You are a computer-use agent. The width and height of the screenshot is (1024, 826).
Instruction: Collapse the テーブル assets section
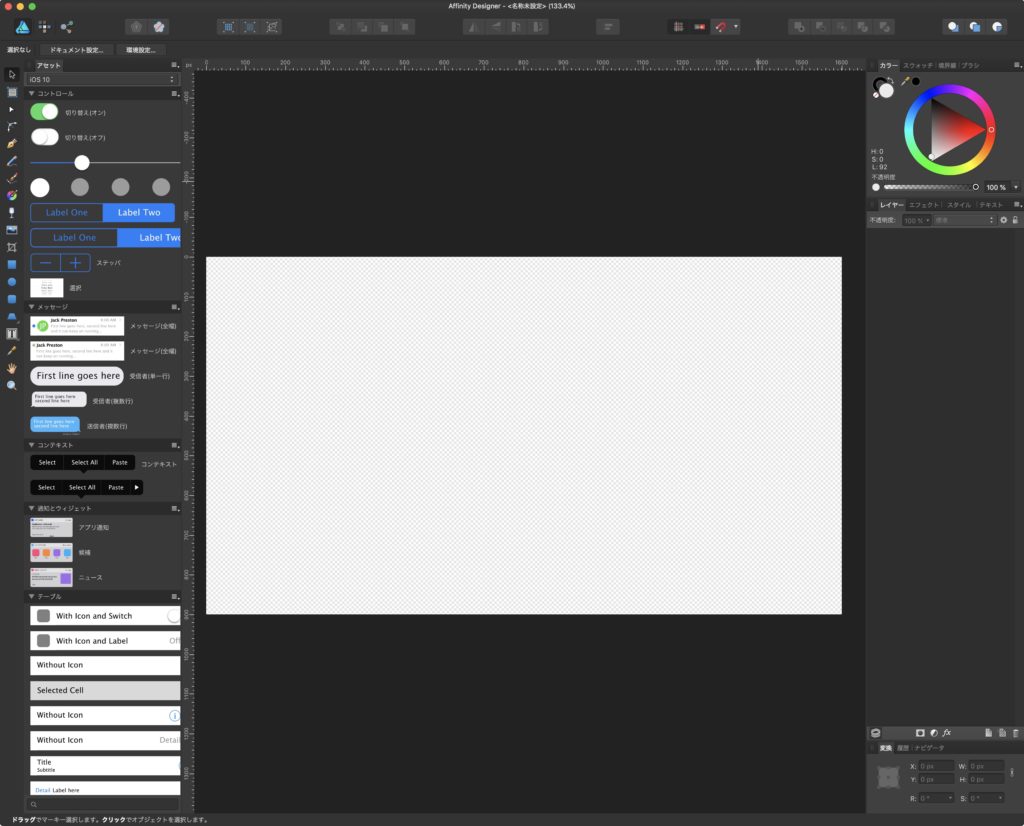[x=31, y=596]
